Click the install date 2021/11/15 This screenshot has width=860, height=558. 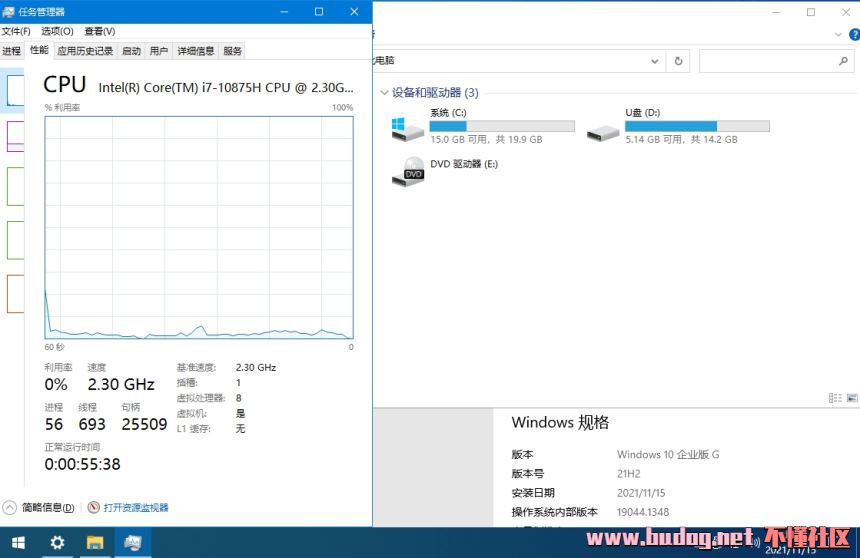641,493
